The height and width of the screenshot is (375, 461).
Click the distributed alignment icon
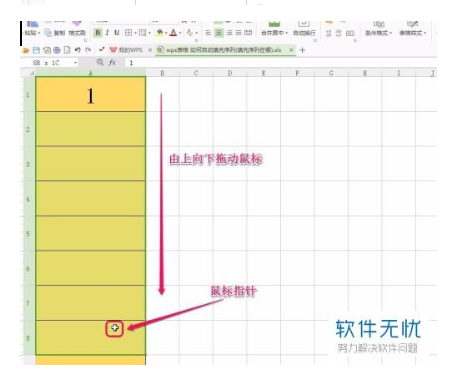[248, 33]
